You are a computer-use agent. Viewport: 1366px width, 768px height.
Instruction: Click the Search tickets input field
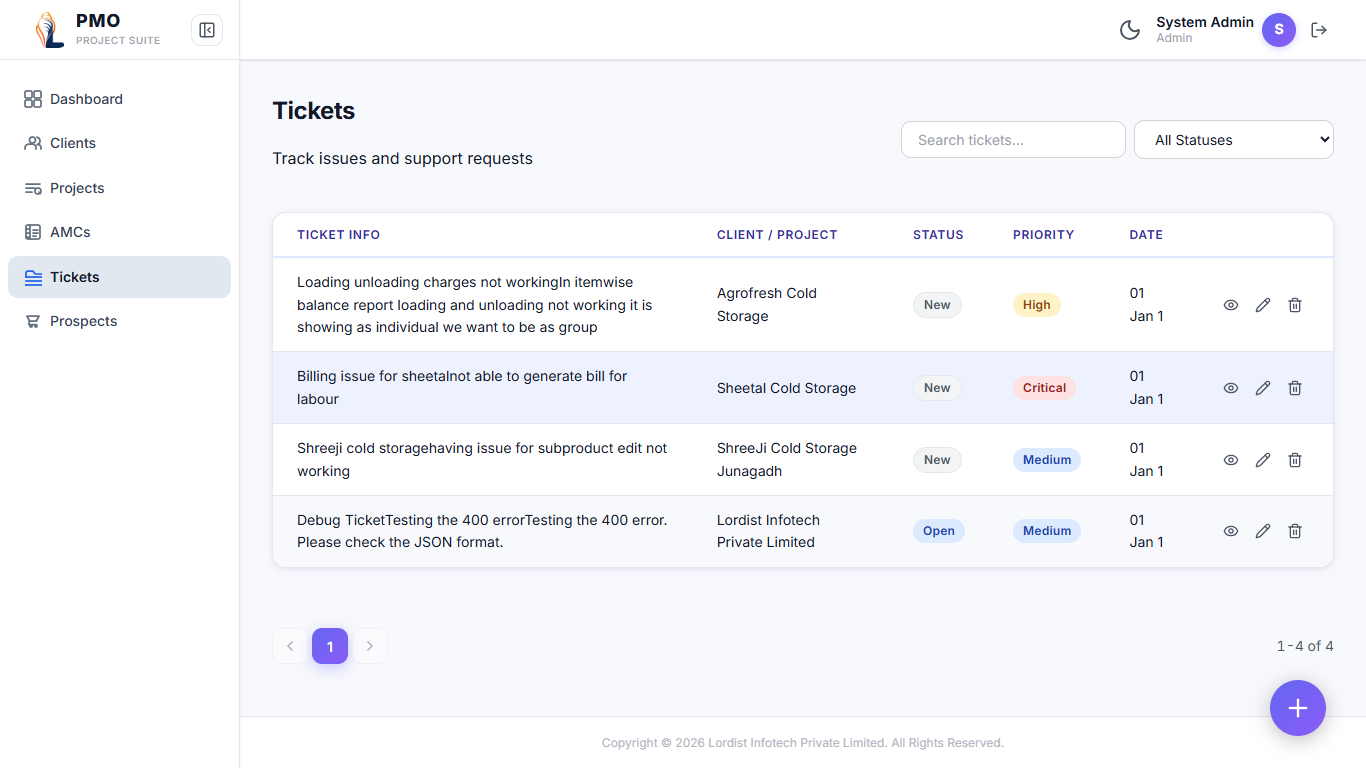(1012, 139)
